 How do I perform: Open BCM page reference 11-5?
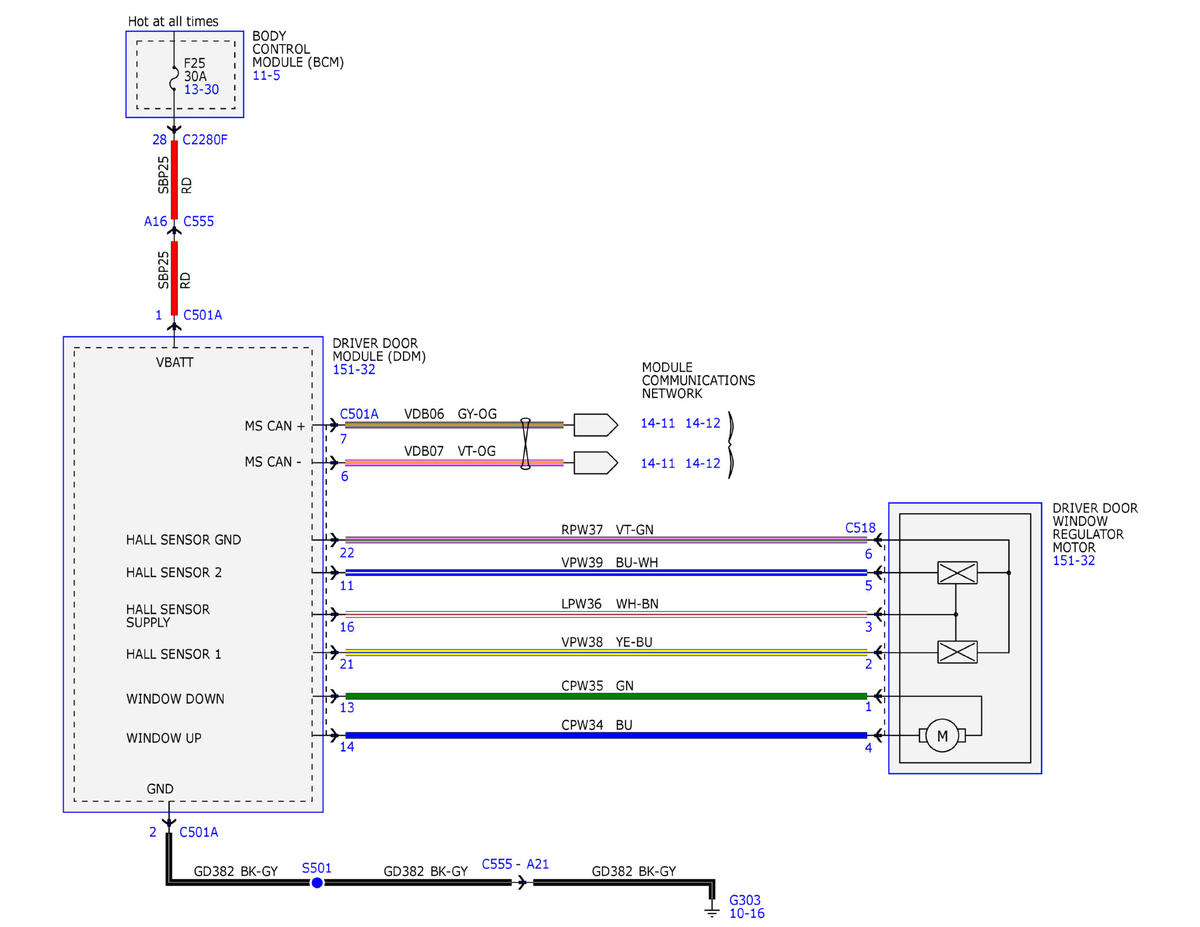point(266,75)
